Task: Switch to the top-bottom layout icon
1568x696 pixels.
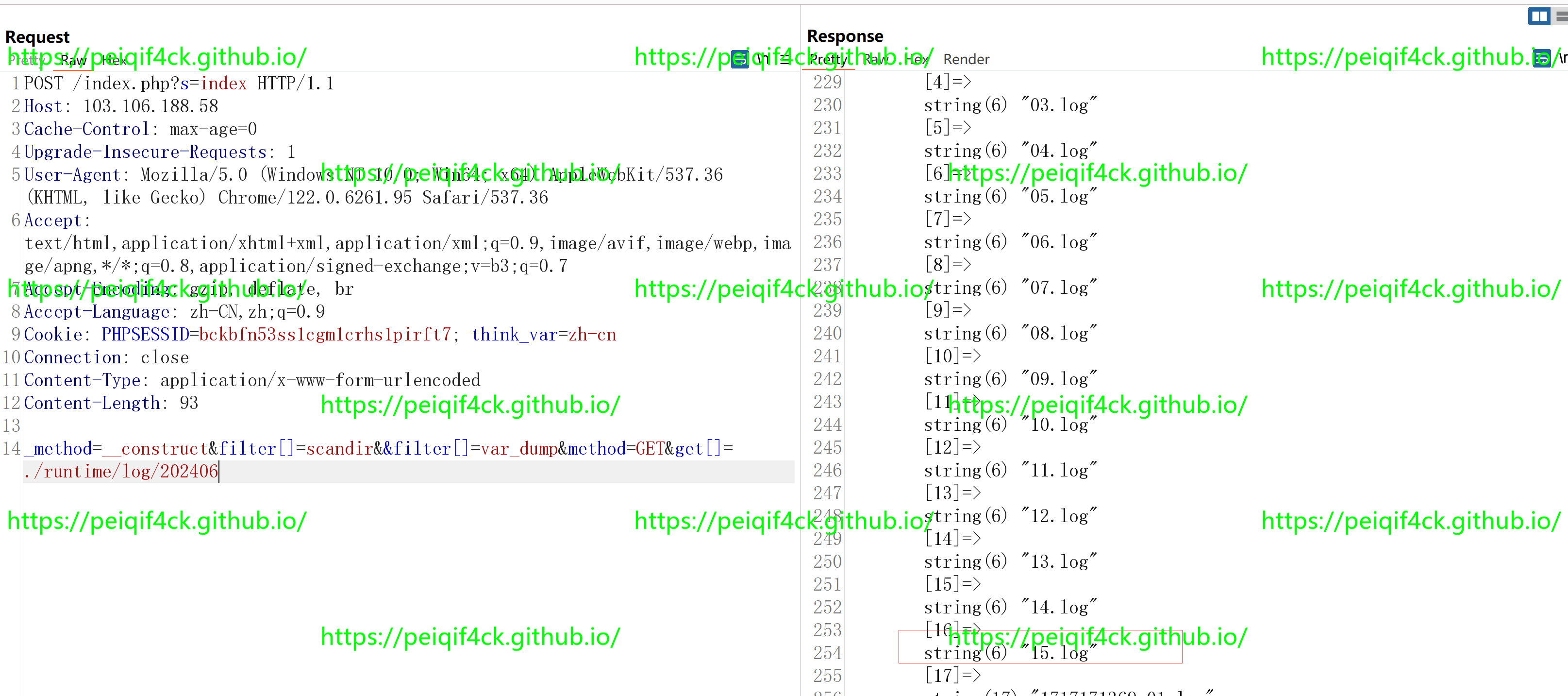Action: tap(1562, 17)
